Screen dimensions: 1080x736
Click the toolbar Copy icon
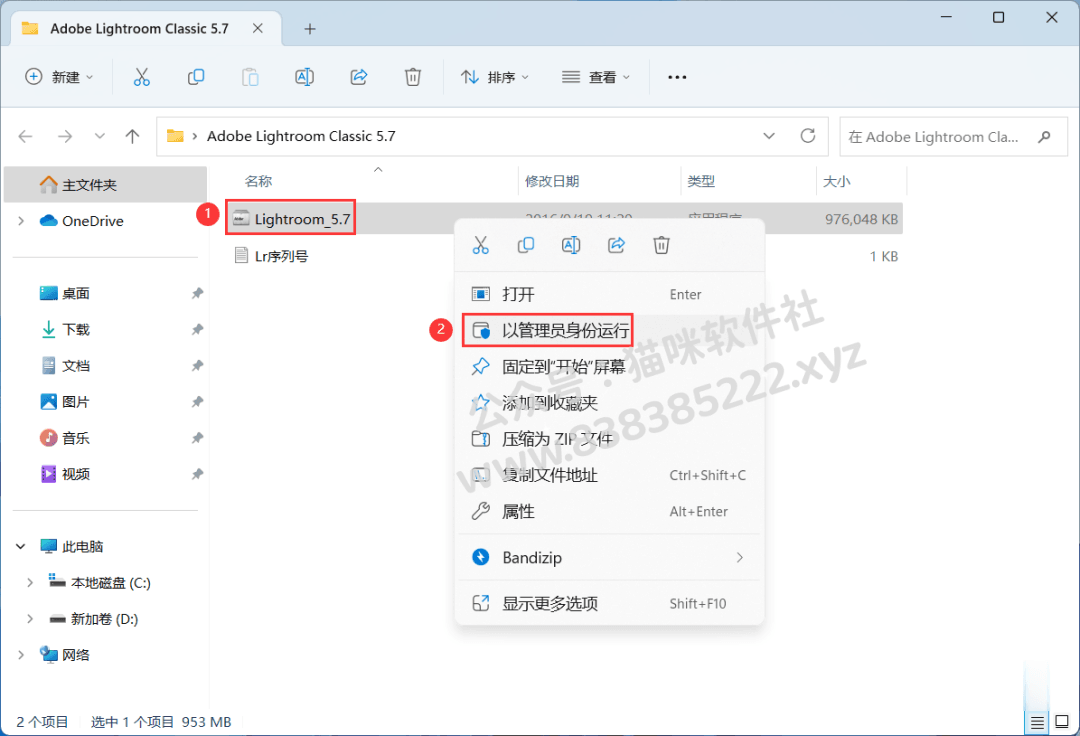click(196, 77)
